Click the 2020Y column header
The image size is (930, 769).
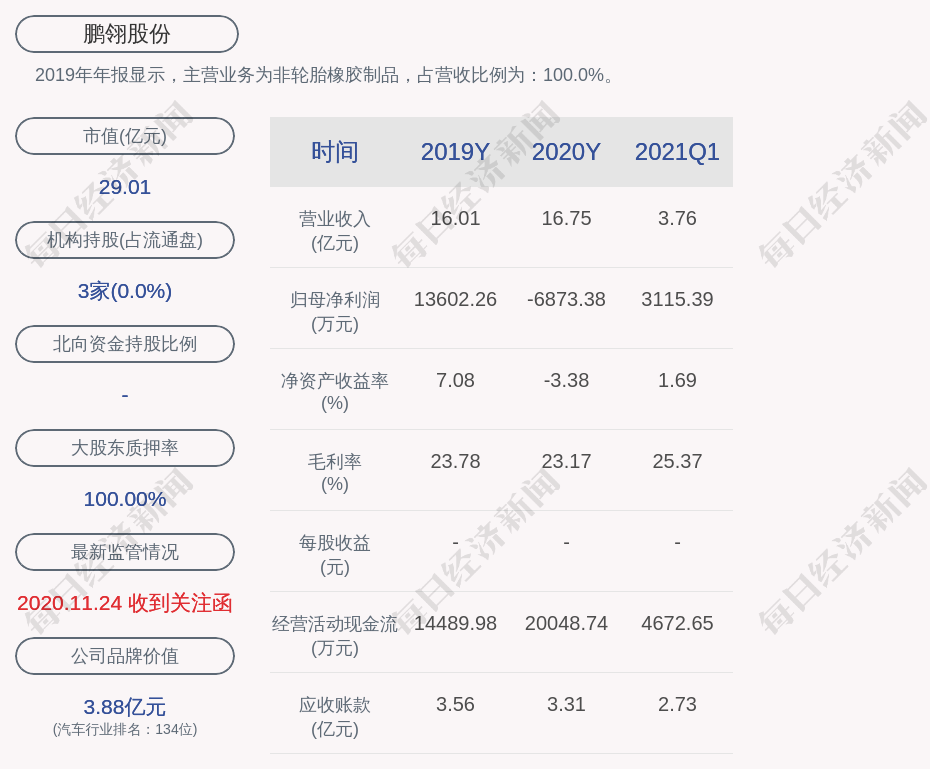point(566,152)
